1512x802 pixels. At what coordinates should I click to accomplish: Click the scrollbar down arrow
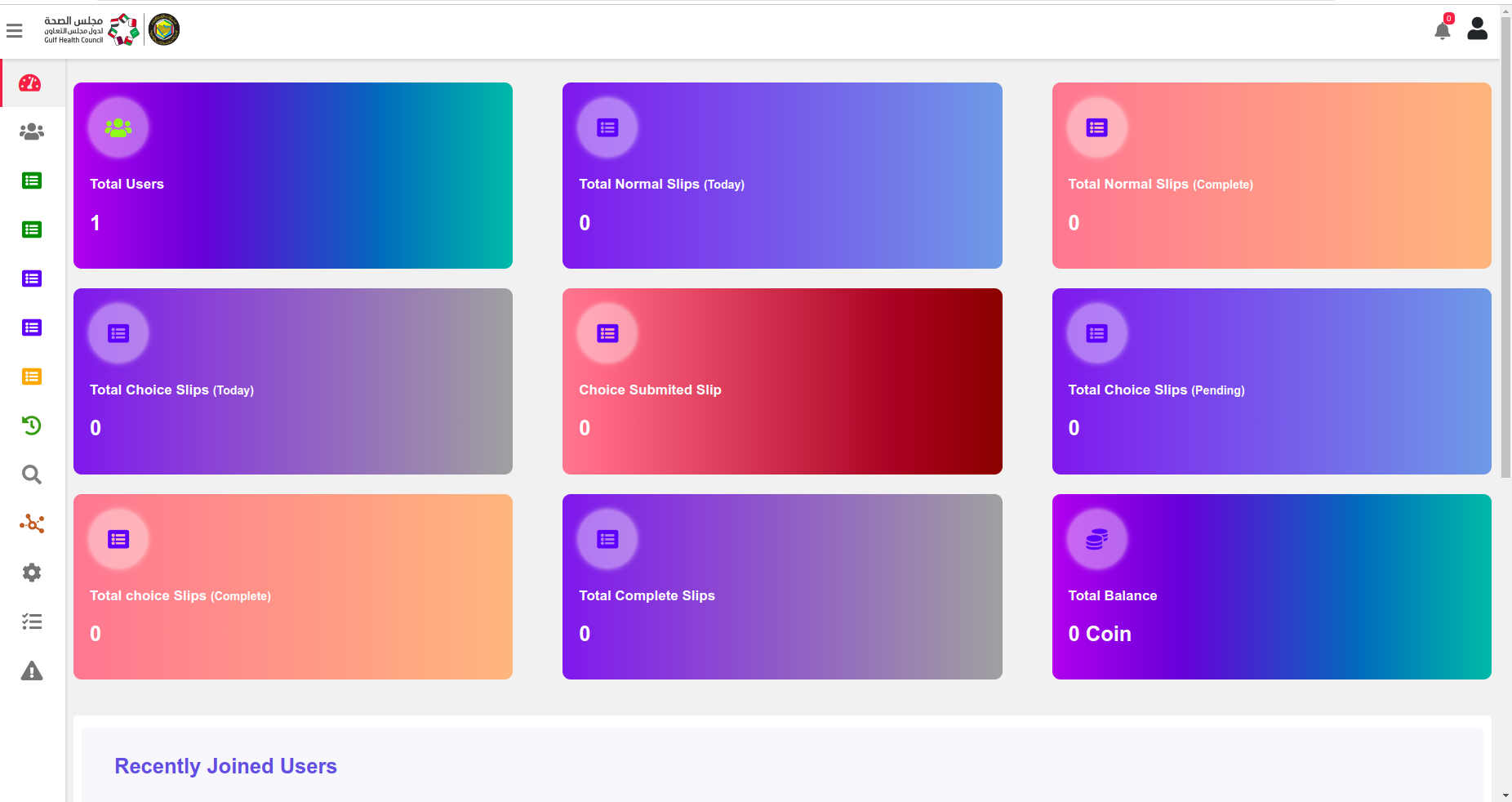tap(1506, 795)
